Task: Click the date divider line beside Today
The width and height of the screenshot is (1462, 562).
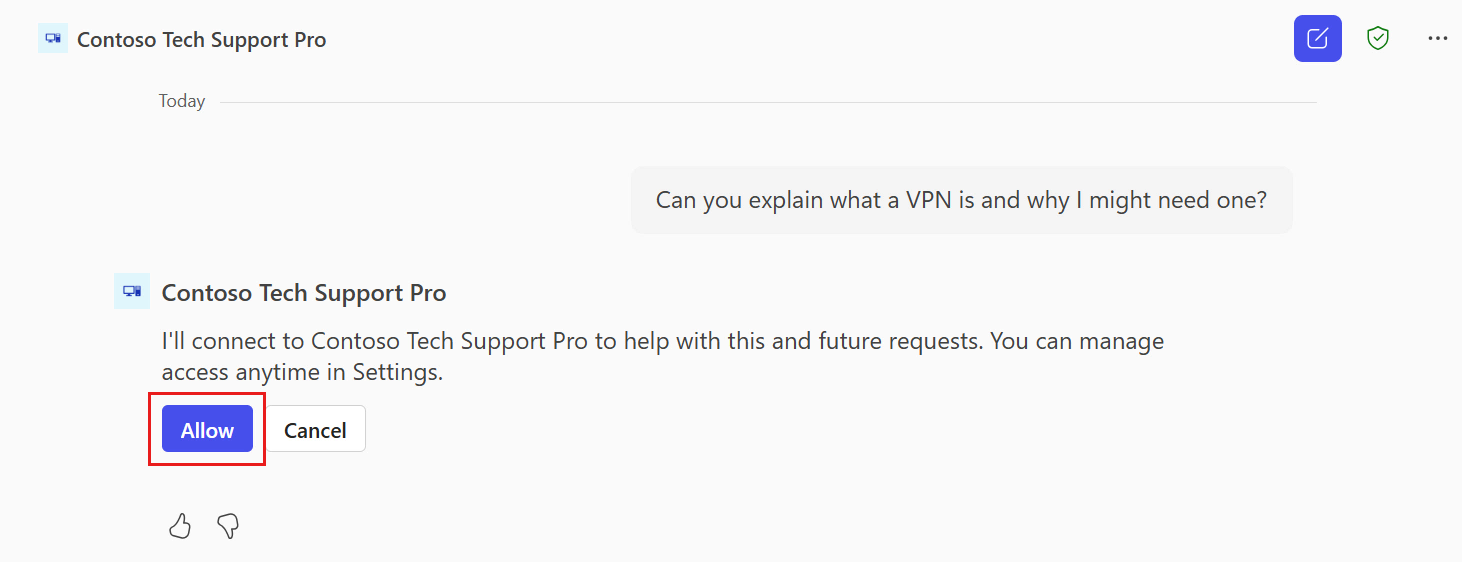Action: click(x=768, y=102)
